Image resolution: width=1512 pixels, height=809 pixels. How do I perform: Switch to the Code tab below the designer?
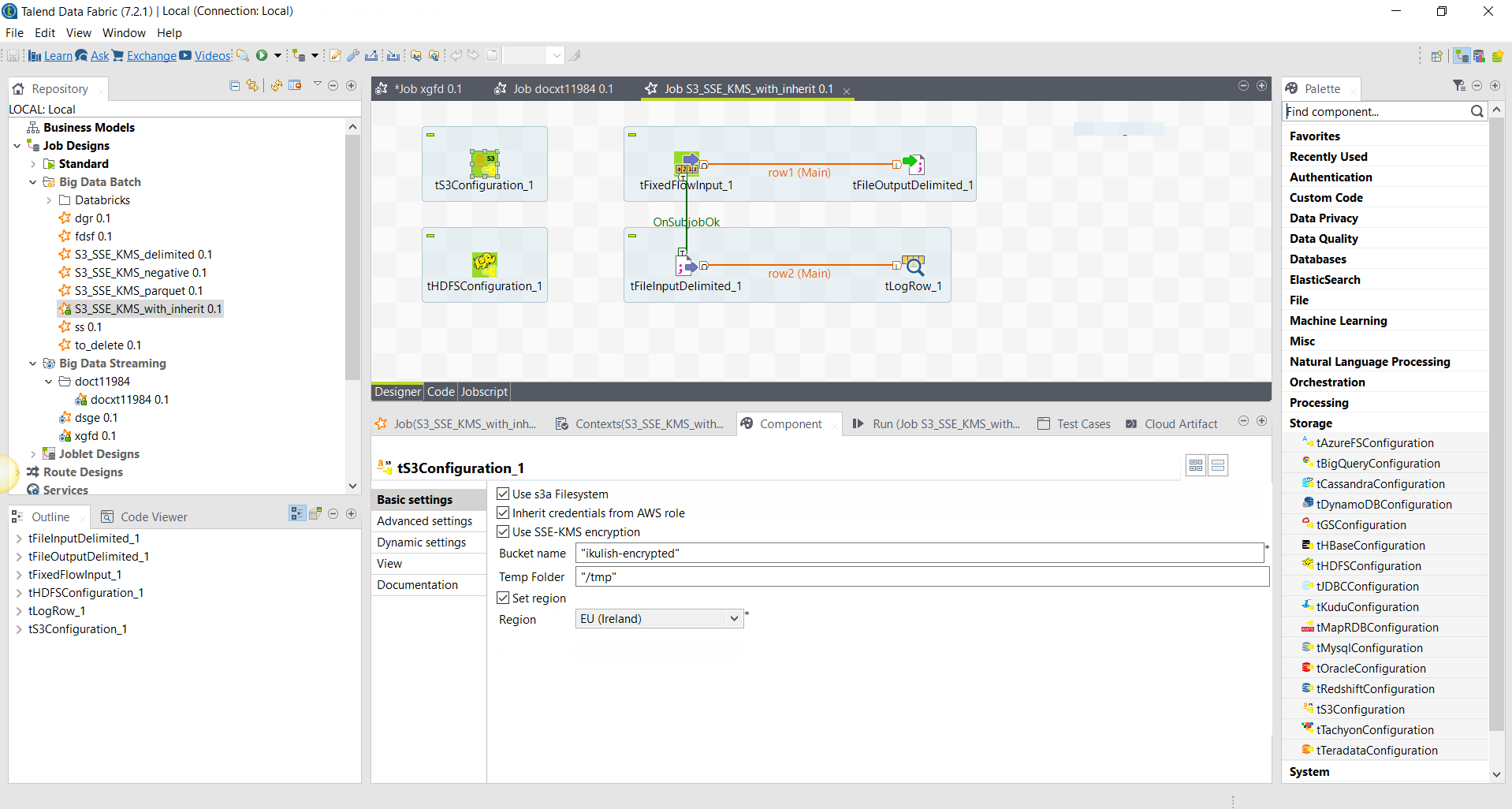[441, 392]
